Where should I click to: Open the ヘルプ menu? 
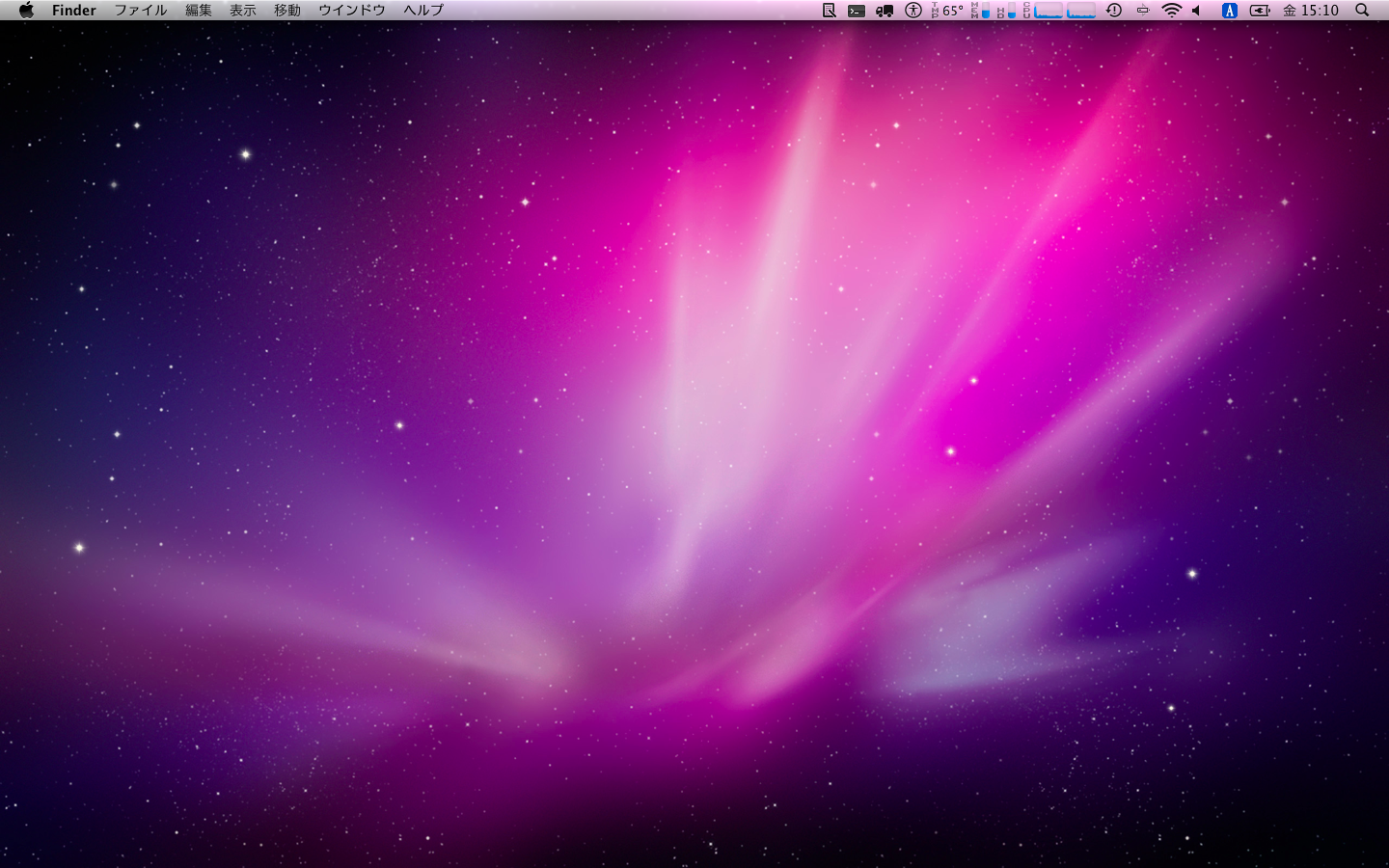coord(423,11)
